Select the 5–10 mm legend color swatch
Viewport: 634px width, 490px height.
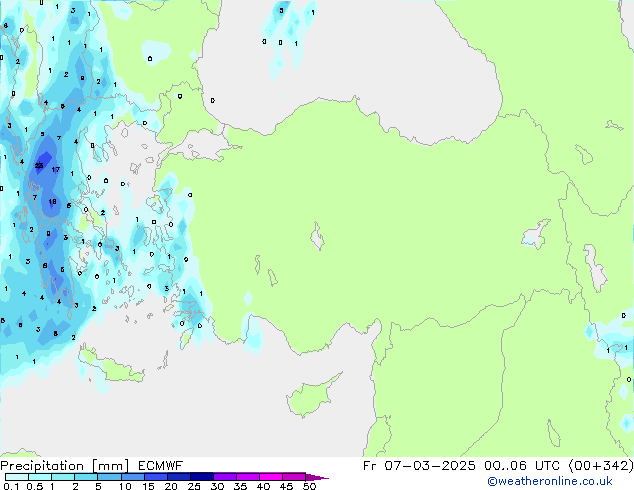point(110,477)
